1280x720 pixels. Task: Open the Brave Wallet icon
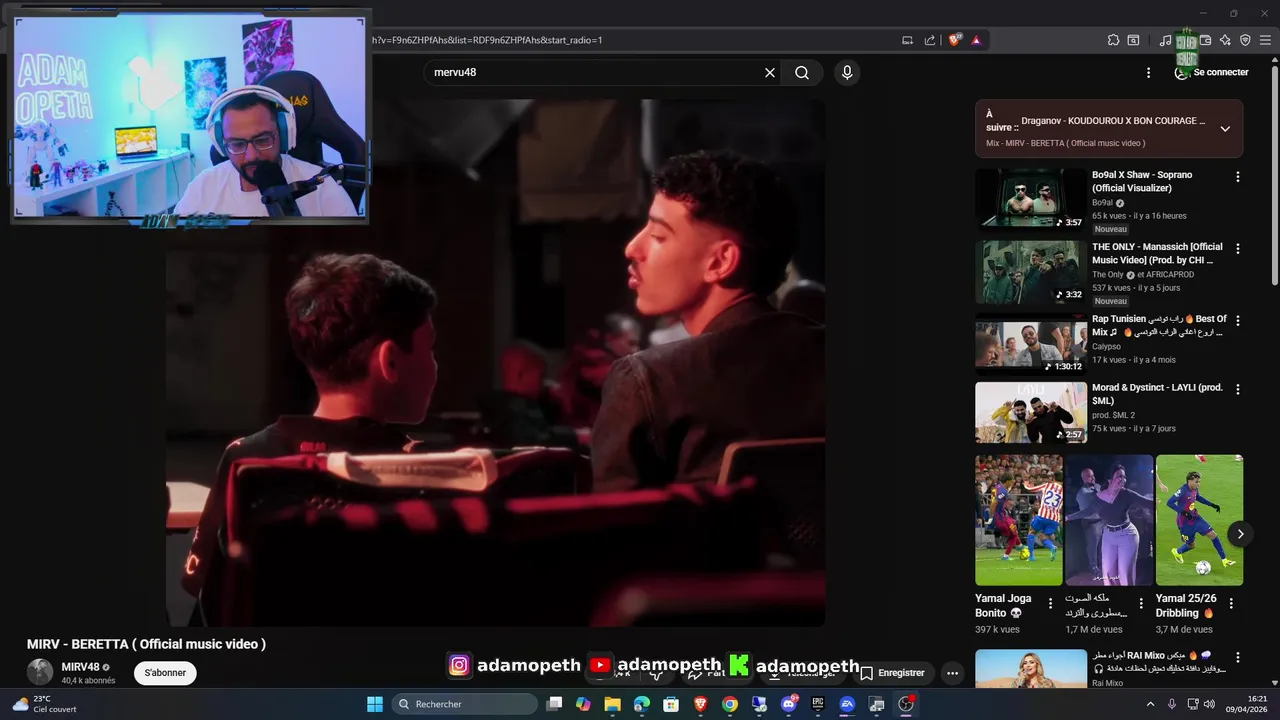(1205, 40)
